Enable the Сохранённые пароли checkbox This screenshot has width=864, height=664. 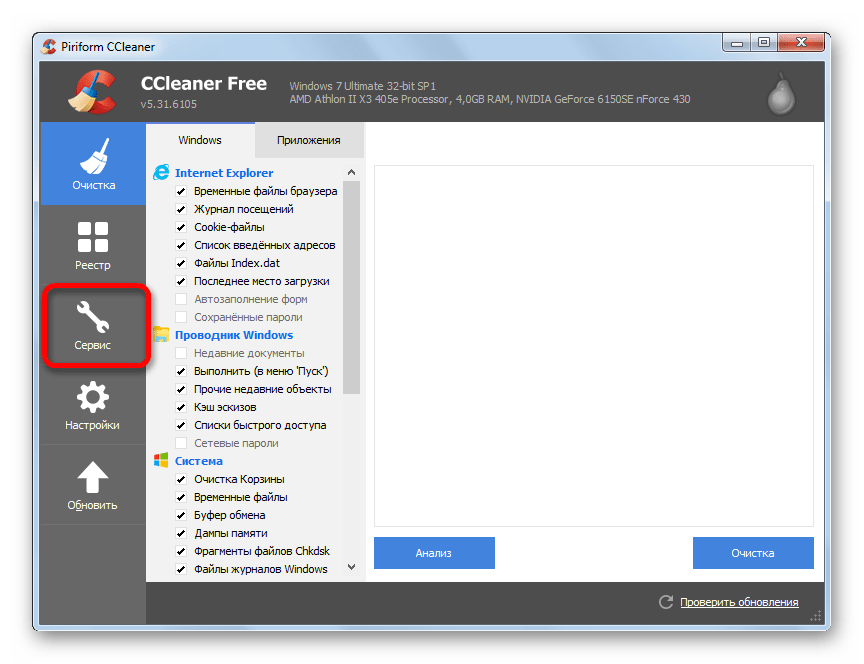point(182,317)
